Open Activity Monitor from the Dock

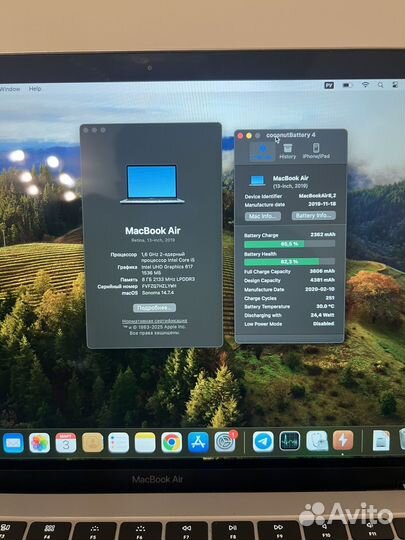[290, 441]
